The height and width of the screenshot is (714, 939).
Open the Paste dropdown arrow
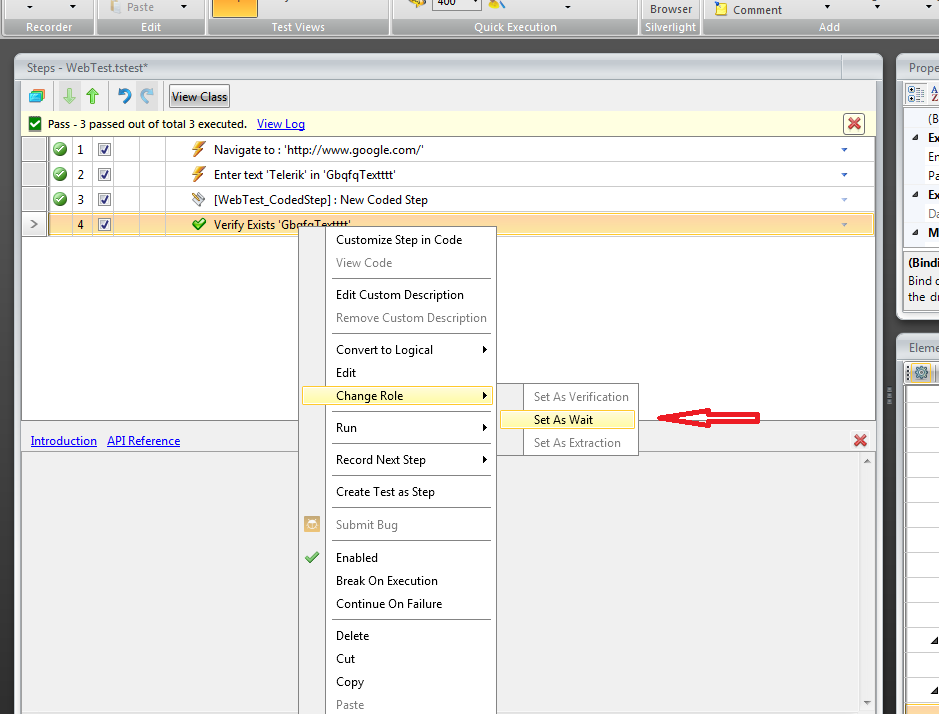click(183, 7)
